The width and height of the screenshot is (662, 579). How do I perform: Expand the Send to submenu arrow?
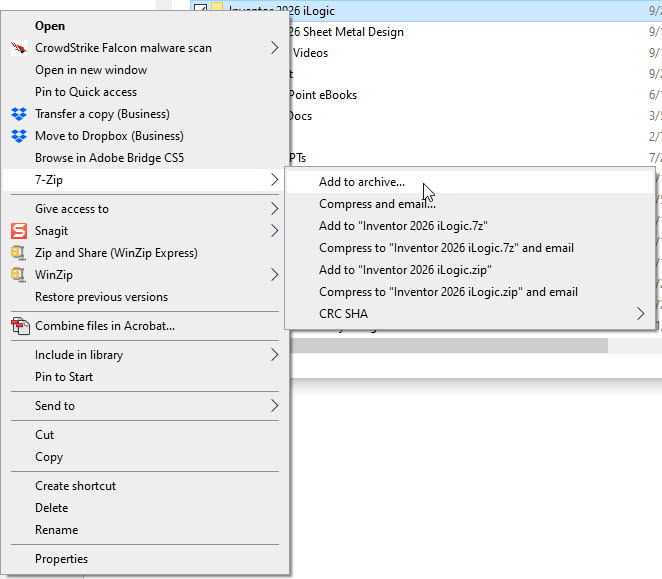point(274,406)
